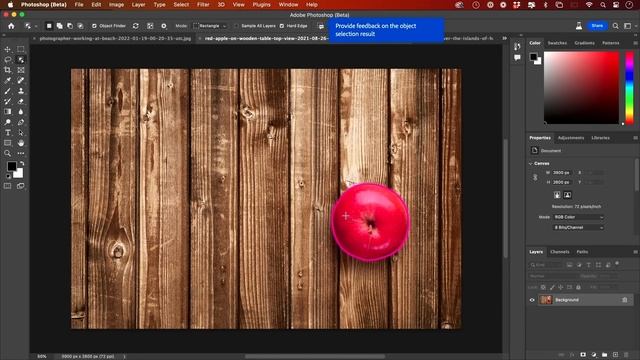The height and width of the screenshot is (360, 640).
Task: Enable Sample All Layers checkbox
Action: [x=236, y=26]
